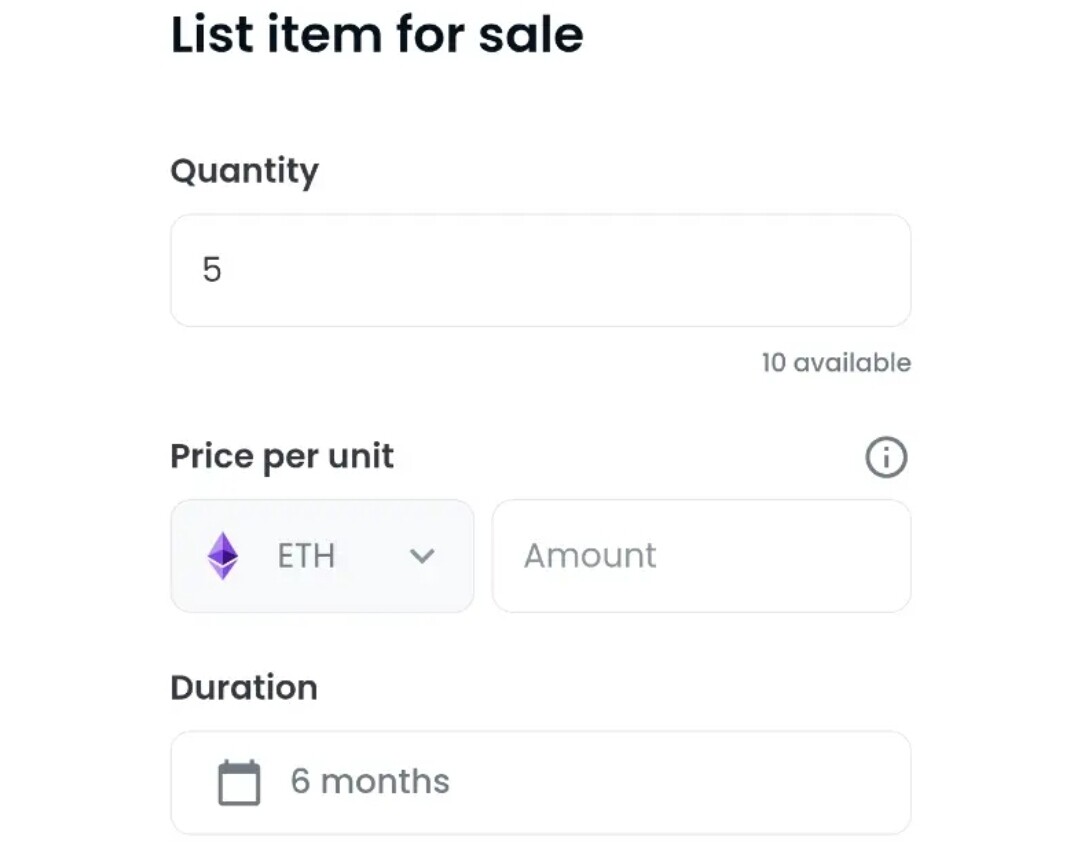
Task: Click the number 10 in availability hint
Action: 773,363
